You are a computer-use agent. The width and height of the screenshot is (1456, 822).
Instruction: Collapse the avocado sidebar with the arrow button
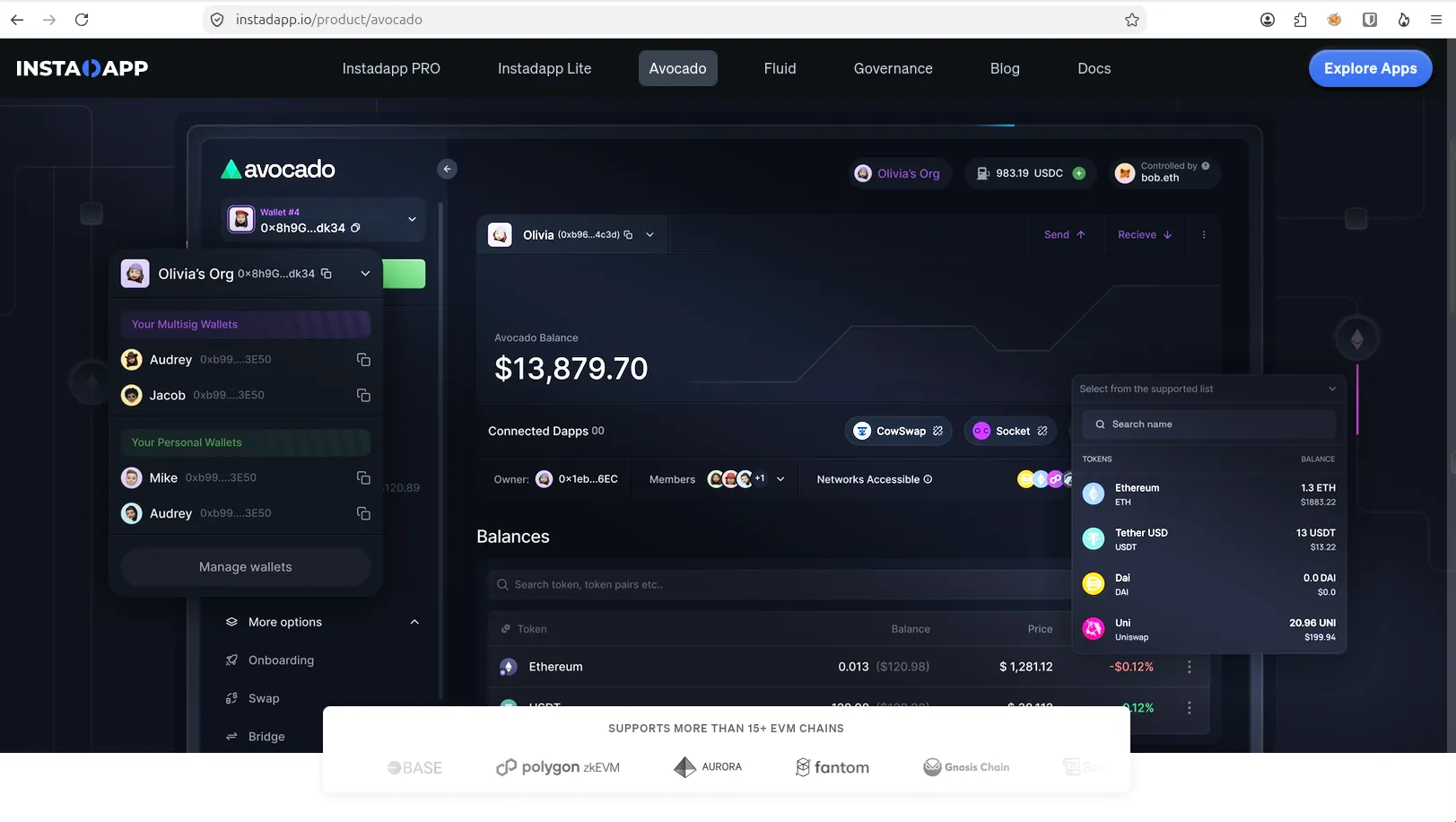(447, 169)
